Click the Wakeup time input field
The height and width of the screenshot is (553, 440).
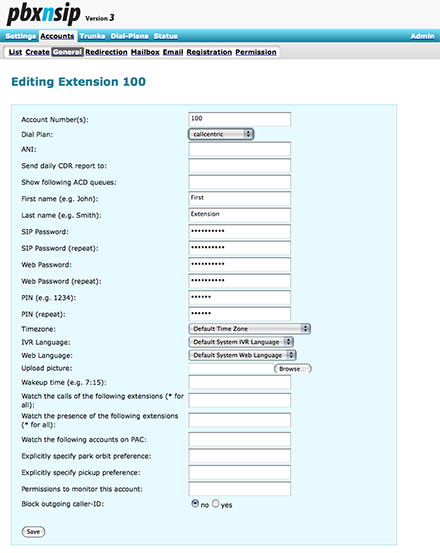point(240,382)
